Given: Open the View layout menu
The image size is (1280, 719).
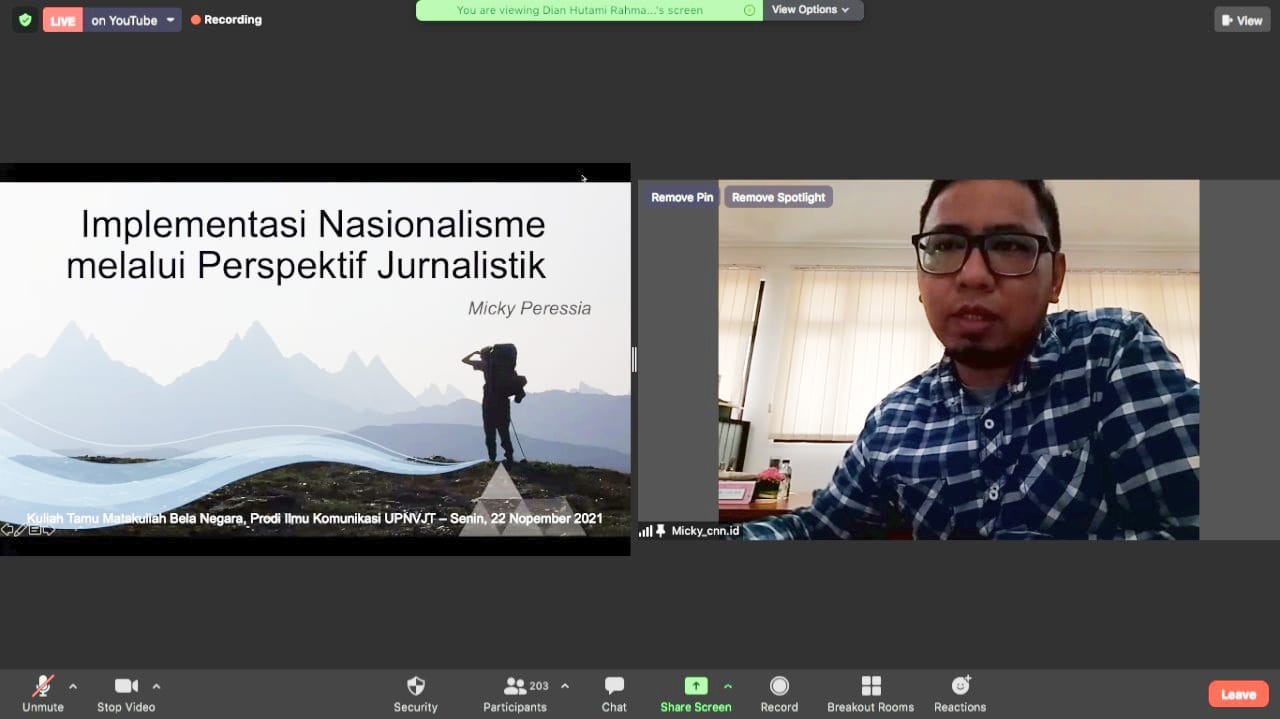Looking at the screenshot, I should coord(1242,20).
